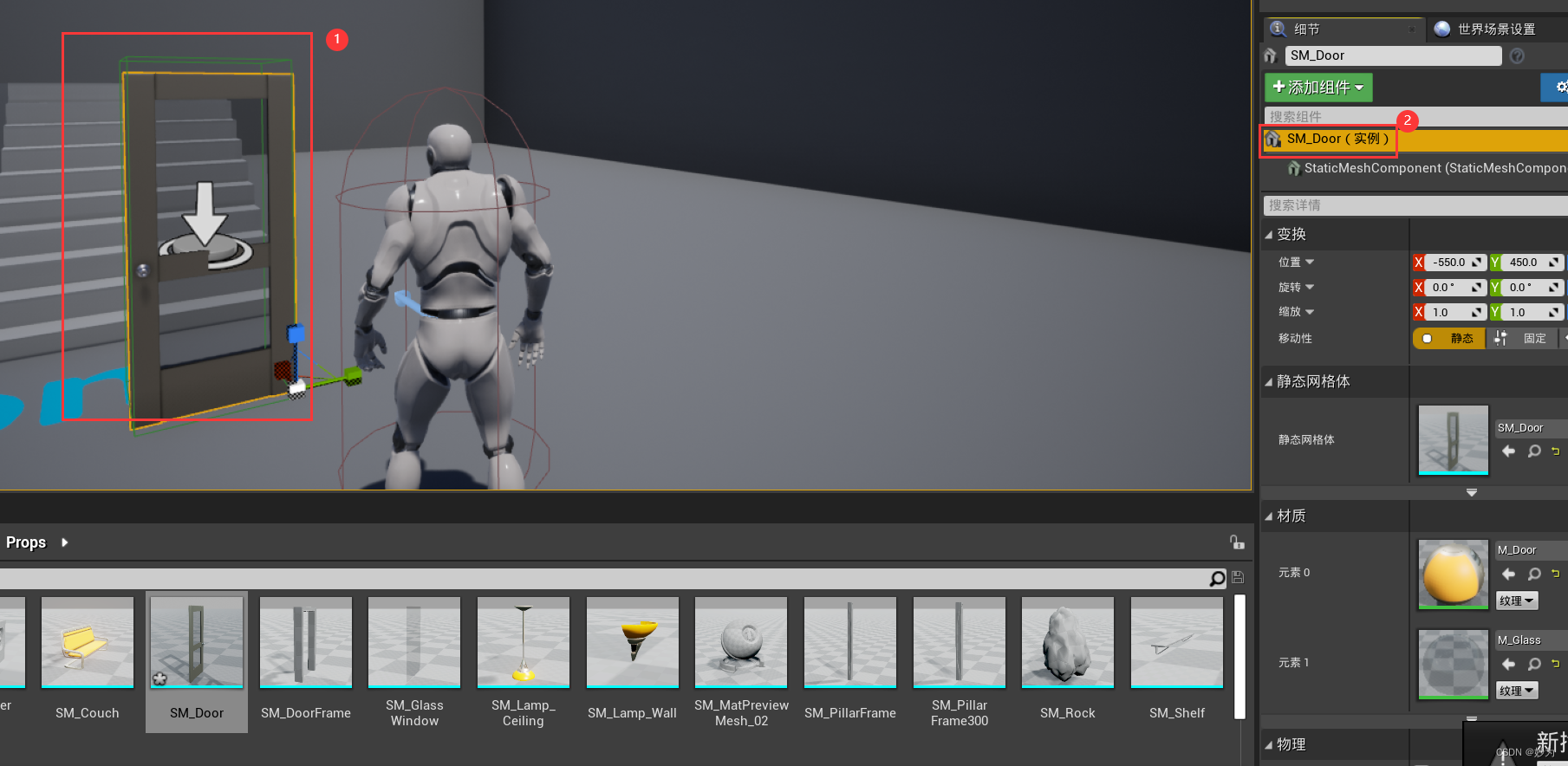Grab the red X-axis gizmo handle

pos(283,371)
